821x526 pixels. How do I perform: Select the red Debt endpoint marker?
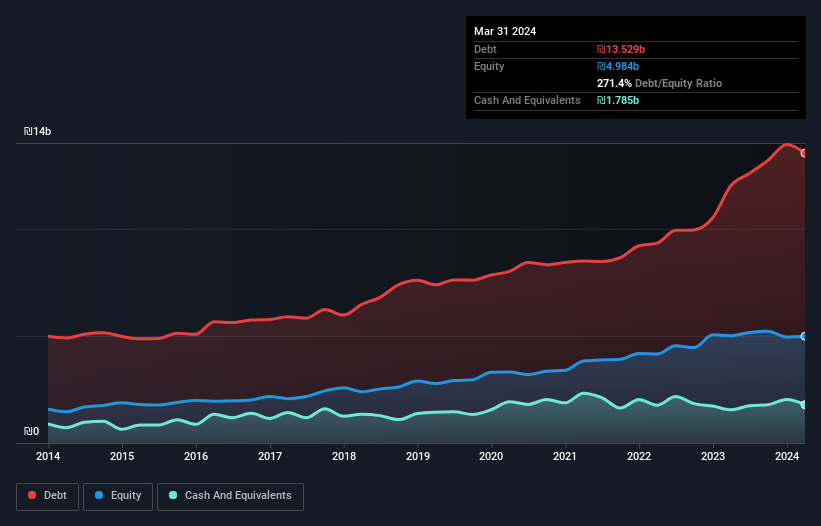[x=804, y=153]
